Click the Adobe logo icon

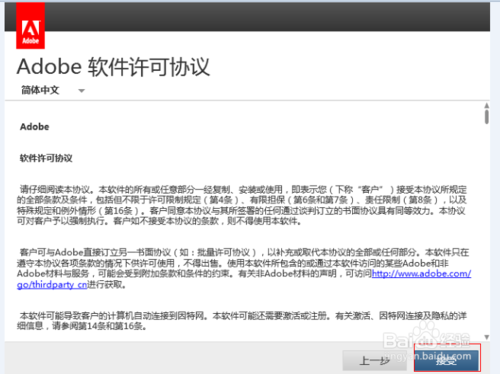click(30, 26)
